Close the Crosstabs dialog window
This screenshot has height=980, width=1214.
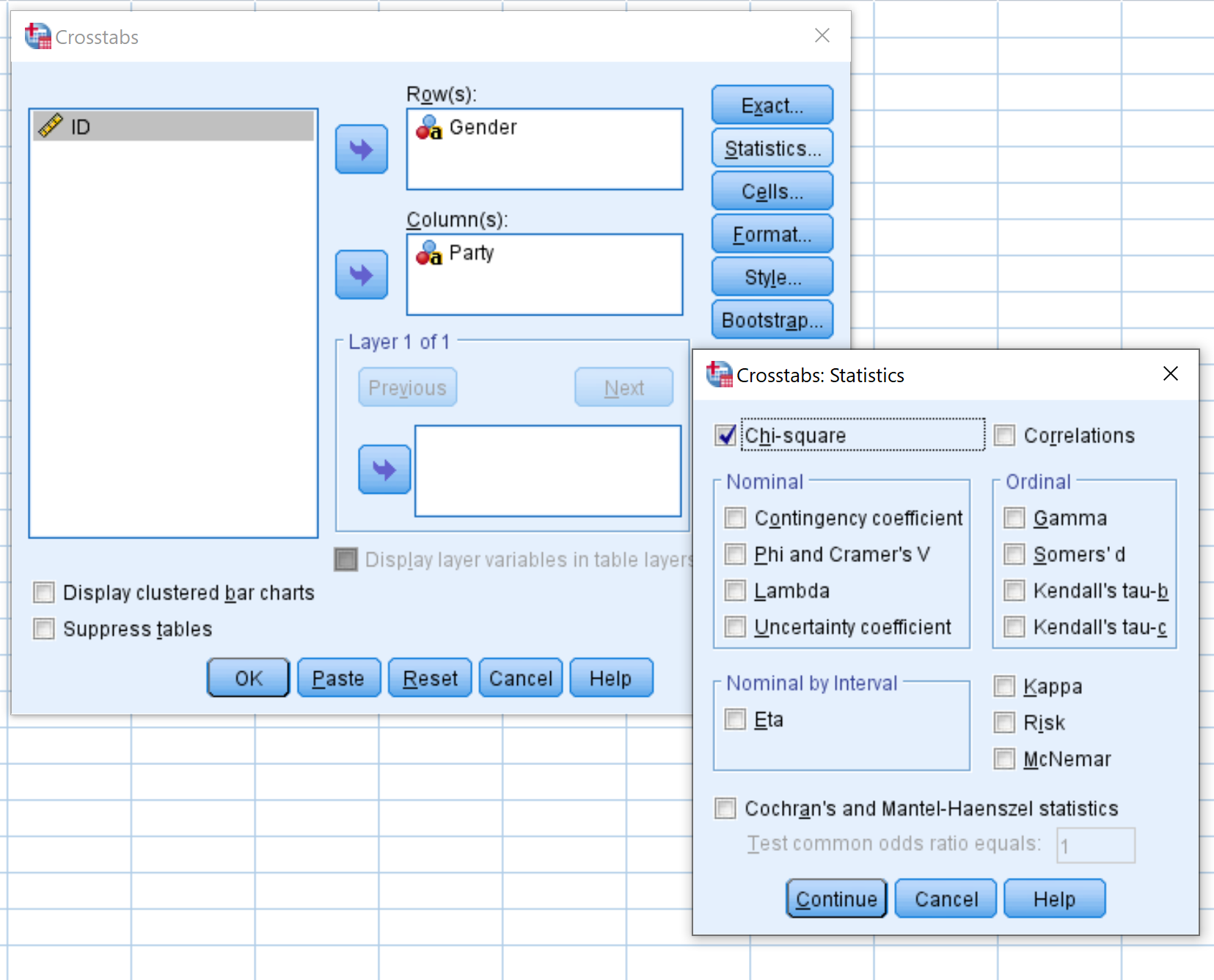[822, 35]
